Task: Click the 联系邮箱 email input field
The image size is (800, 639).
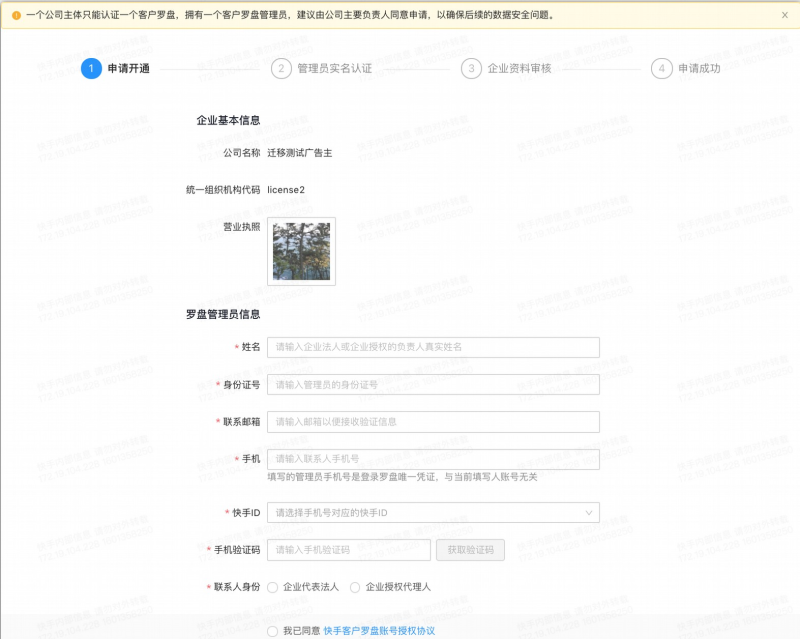Action: (435, 421)
